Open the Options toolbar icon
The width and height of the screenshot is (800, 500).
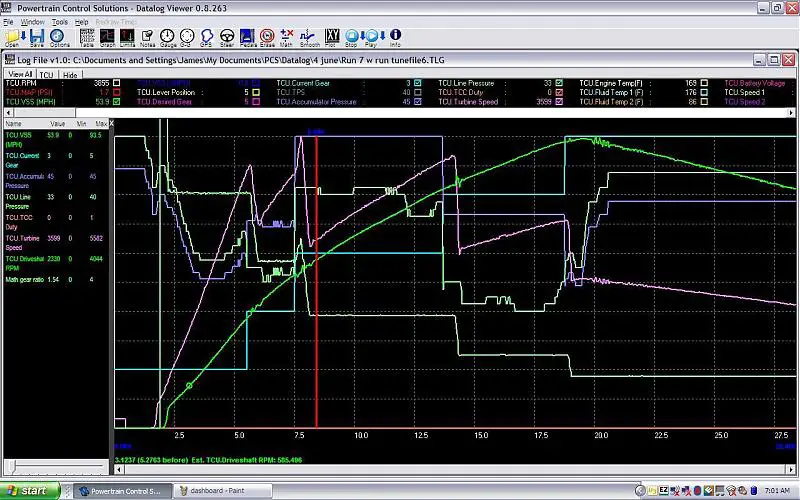(58, 37)
